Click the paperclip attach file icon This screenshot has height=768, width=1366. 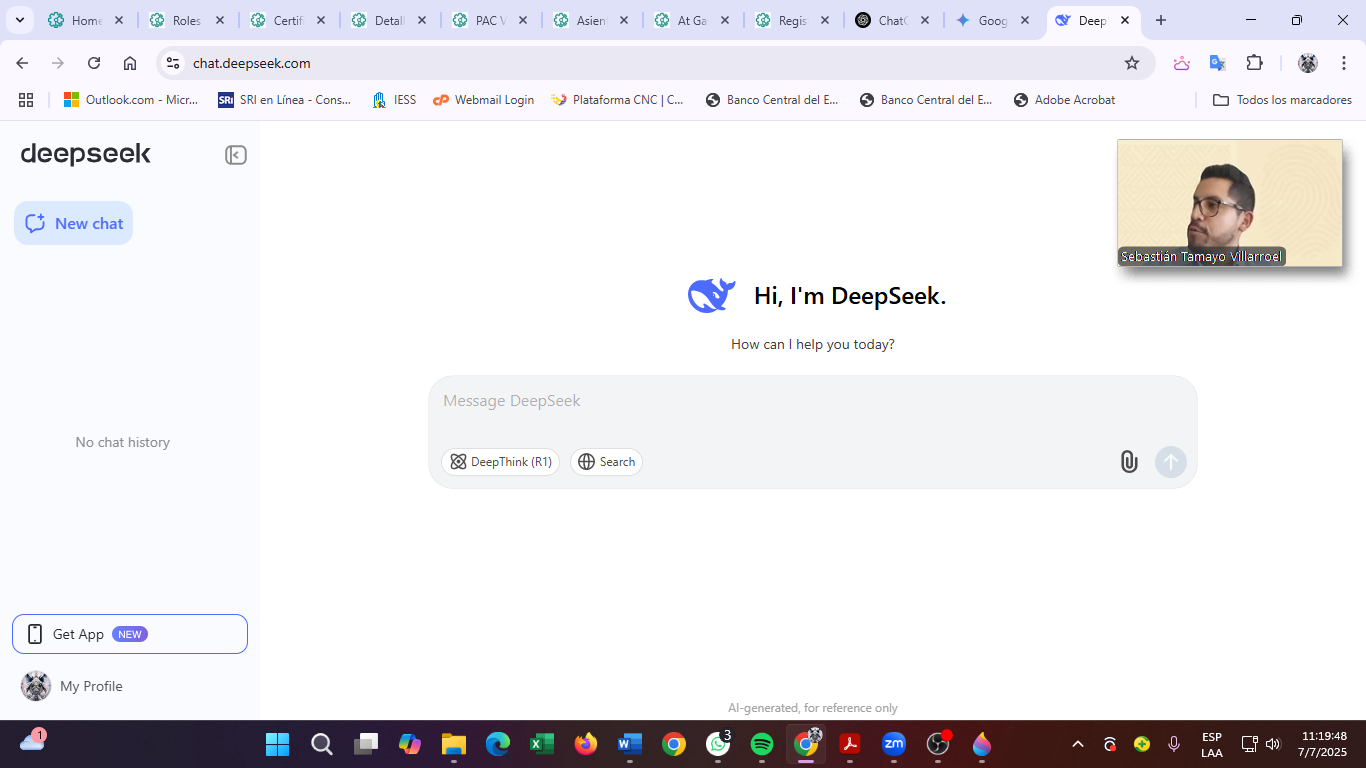click(x=1129, y=462)
